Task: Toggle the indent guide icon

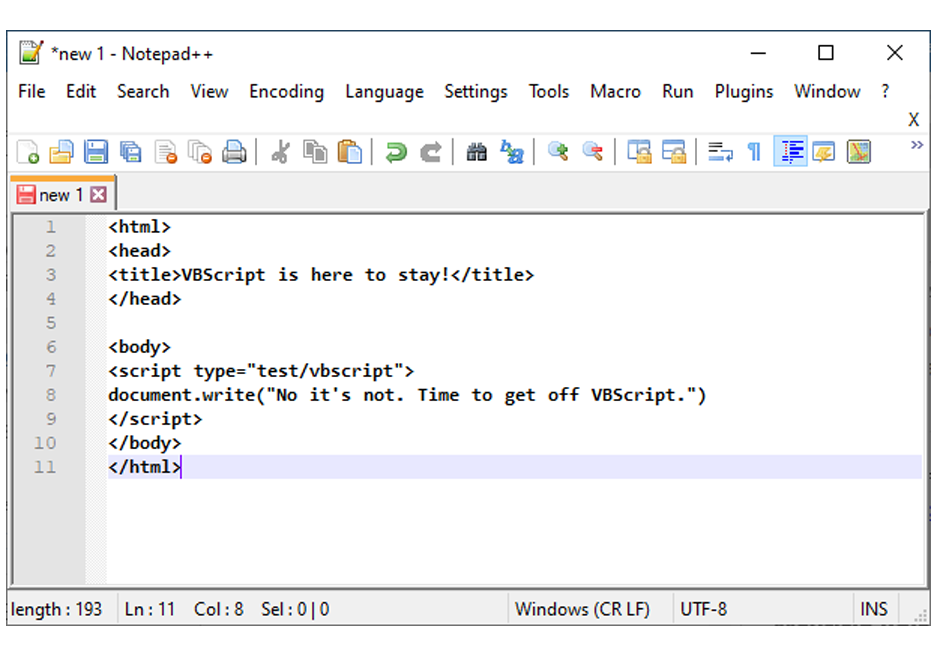Action: (x=790, y=151)
